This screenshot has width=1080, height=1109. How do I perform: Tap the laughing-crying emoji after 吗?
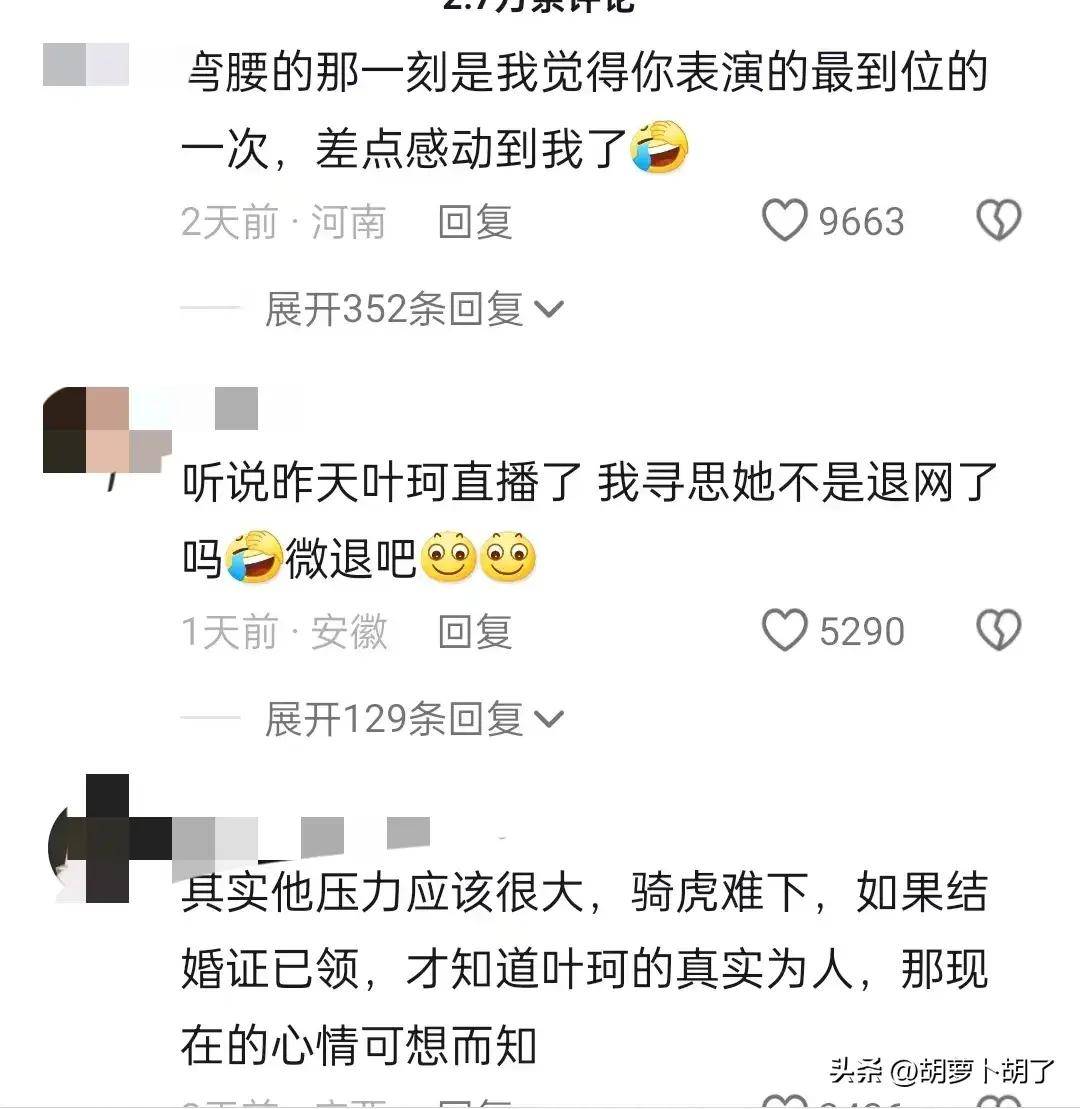[255, 557]
